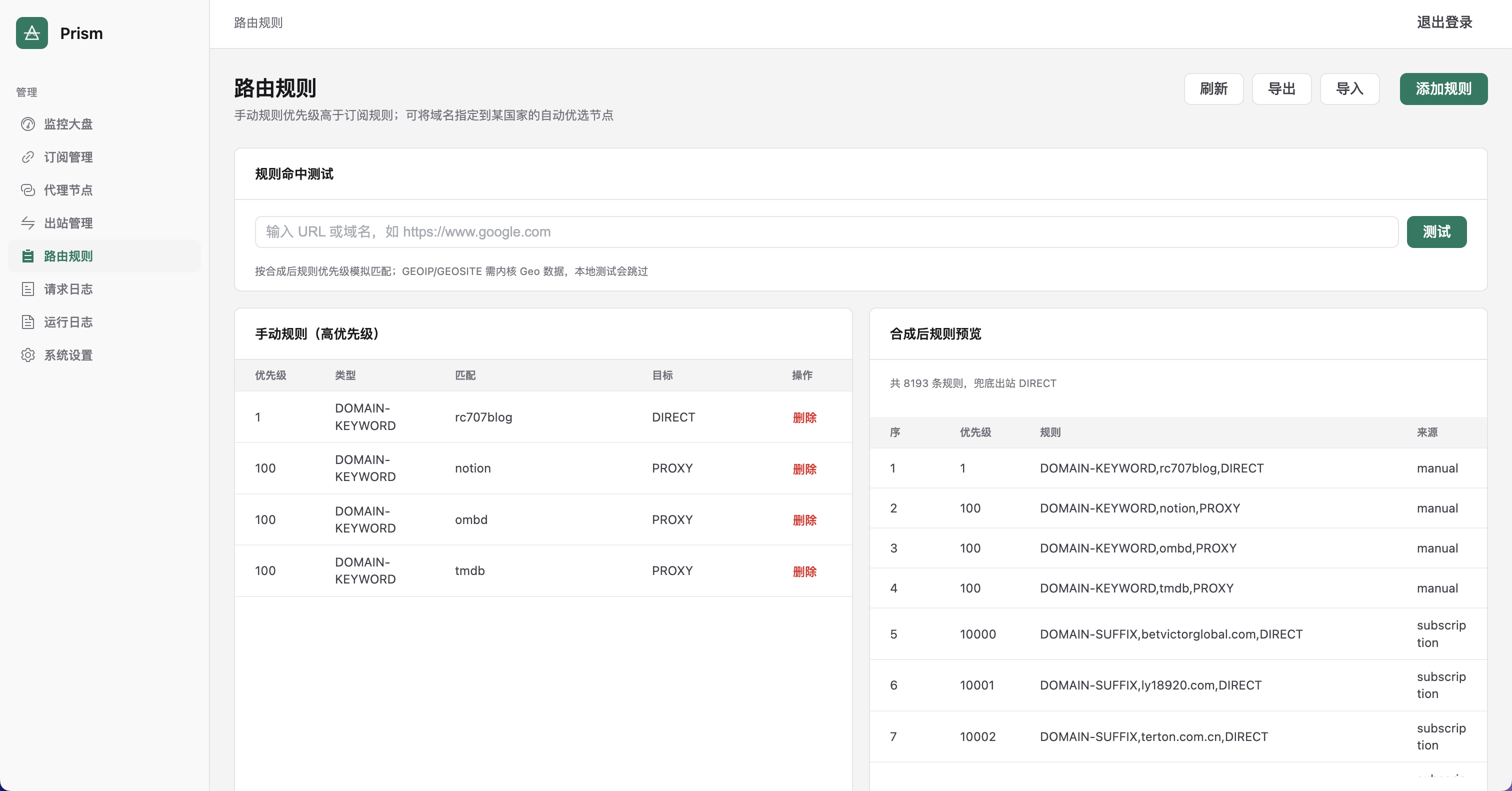This screenshot has height=791, width=1512.
Task: Click DOMAIN-SUFFIX,ly18920.com,DIRECT rule
Action: (x=1150, y=685)
